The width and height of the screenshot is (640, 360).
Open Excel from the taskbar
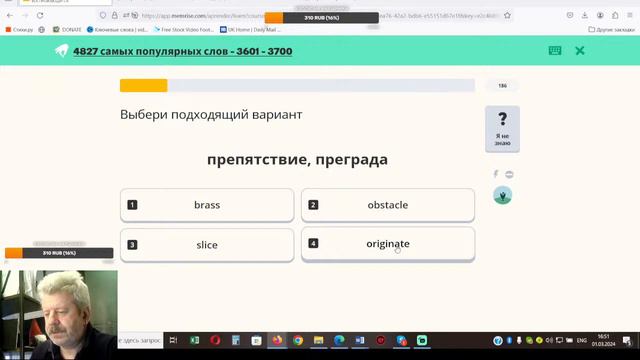(195, 340)
